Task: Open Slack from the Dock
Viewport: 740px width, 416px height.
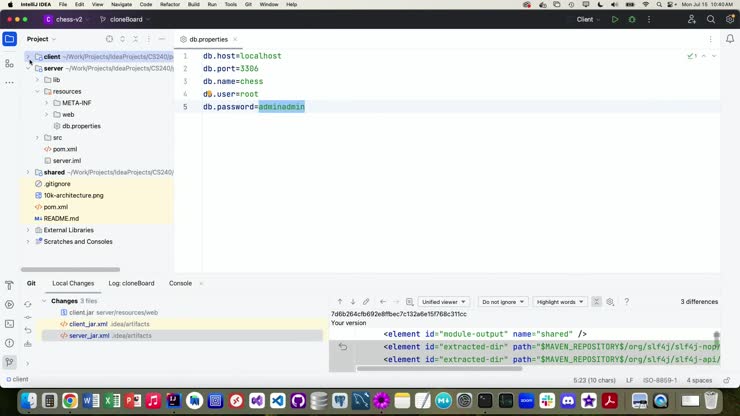Action: click(547, 401)
